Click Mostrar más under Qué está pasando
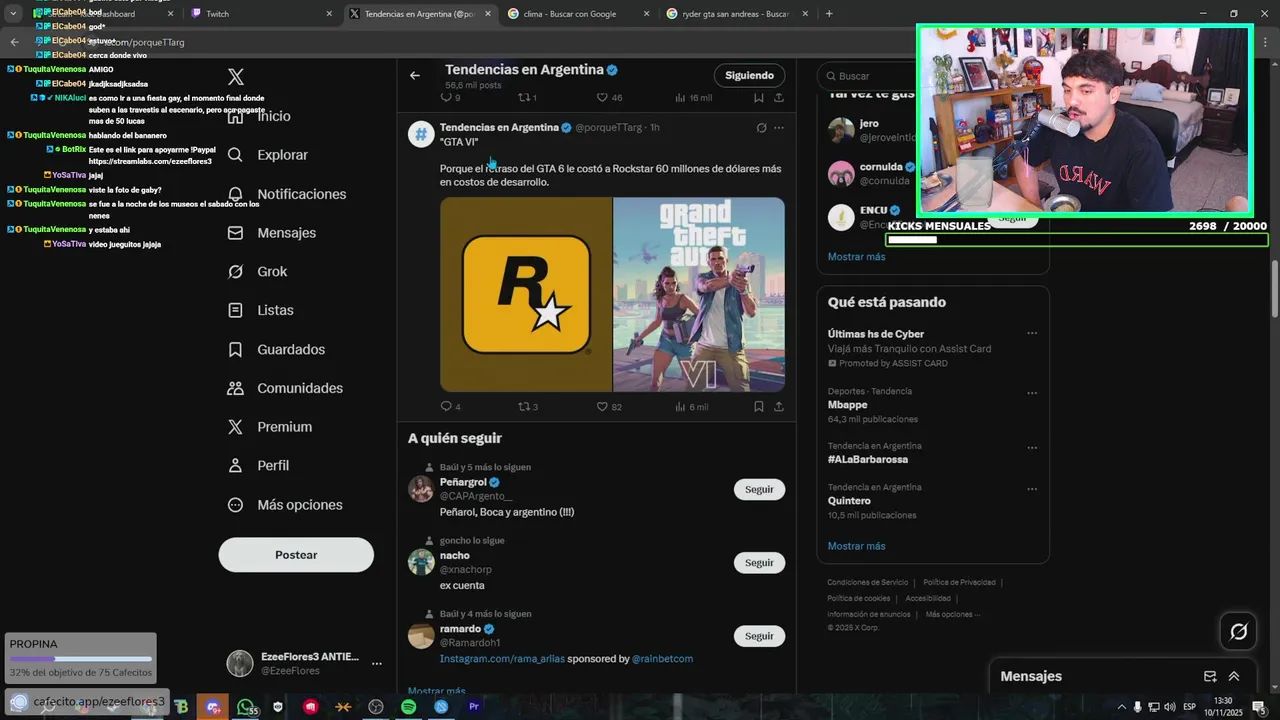Viewport: 1280px width, 720px height. (856, 546)
